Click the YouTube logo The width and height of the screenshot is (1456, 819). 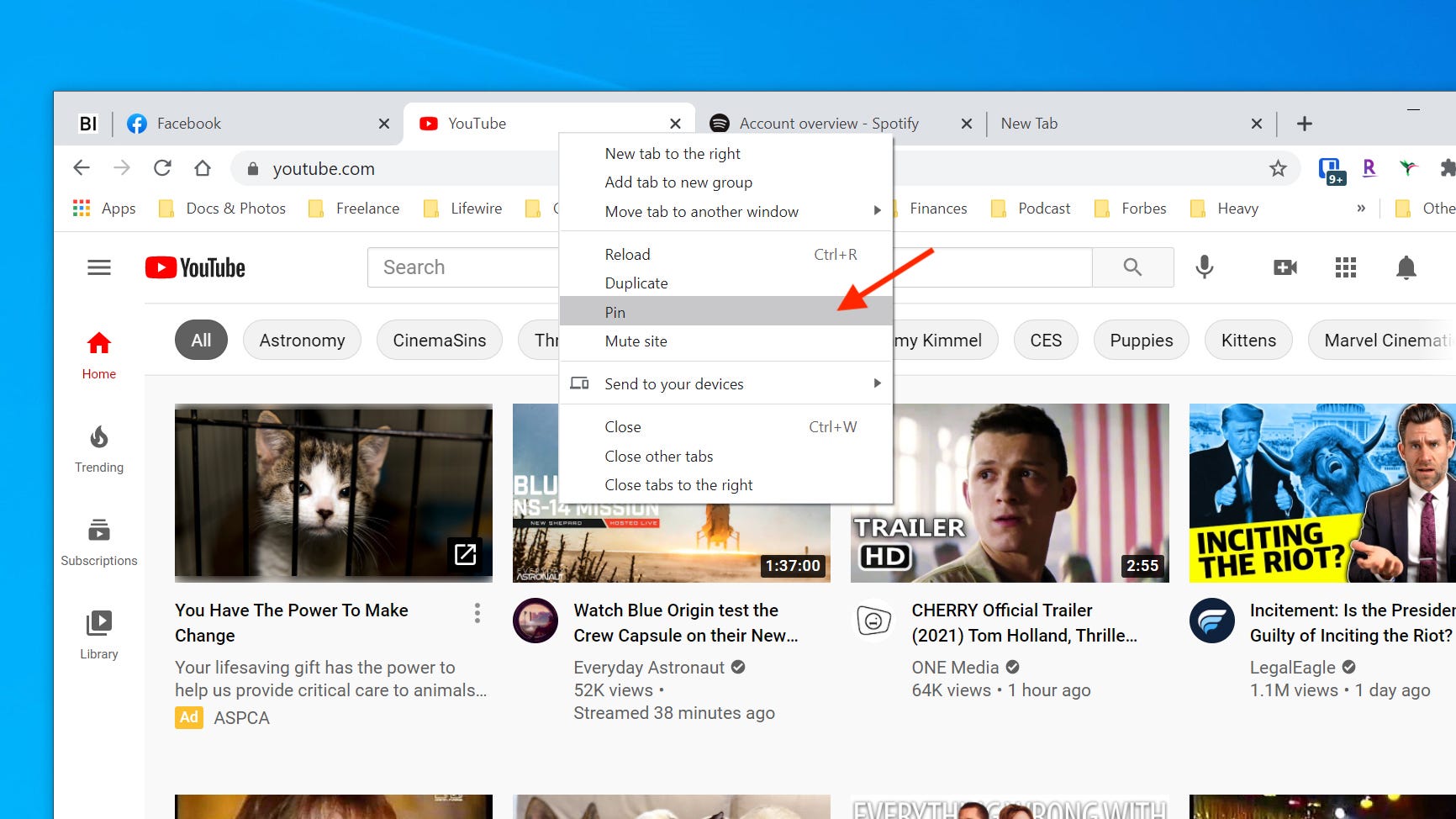point(195,267)
